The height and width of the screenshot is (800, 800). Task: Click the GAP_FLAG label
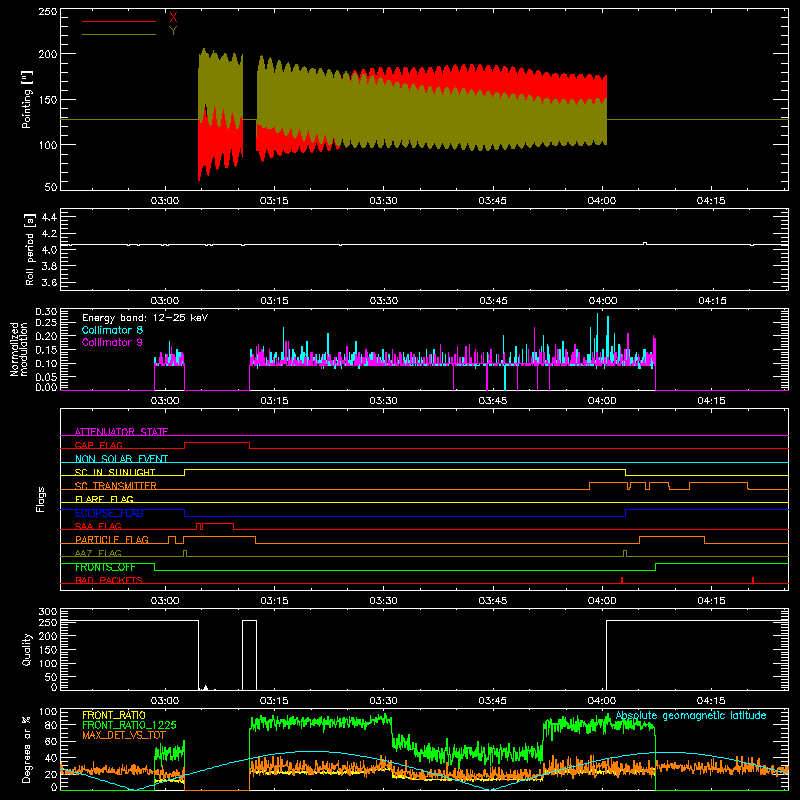tap(98, 445)
